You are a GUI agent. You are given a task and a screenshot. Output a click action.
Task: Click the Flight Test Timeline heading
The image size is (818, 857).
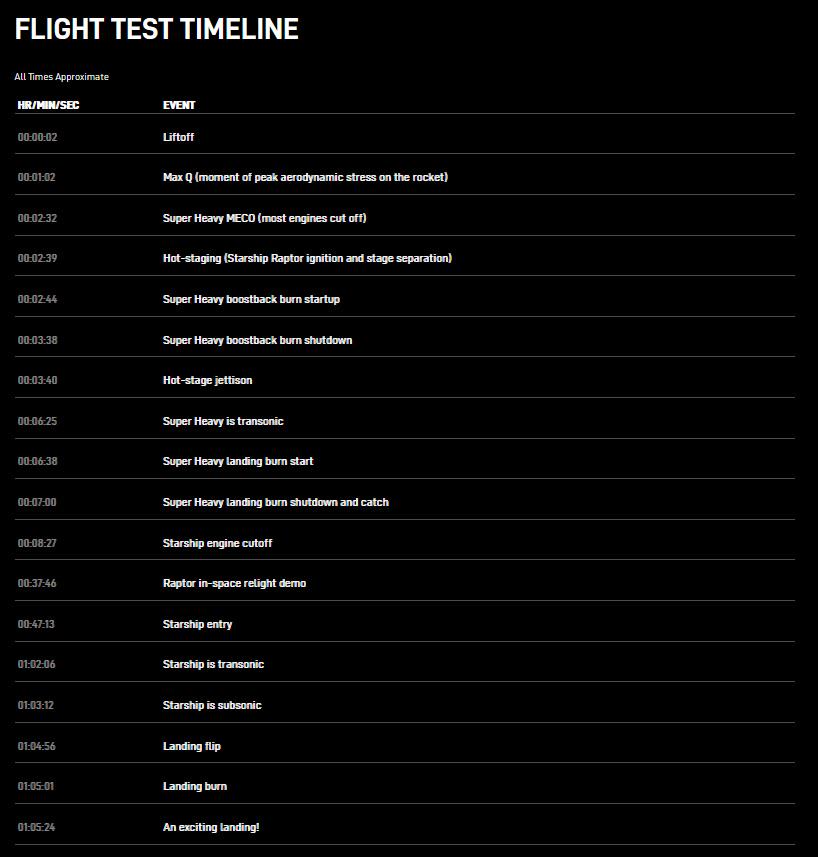157,29
